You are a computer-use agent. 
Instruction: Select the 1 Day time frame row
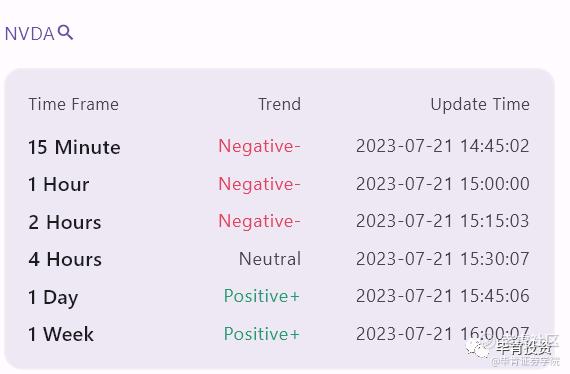(x=279, y=296)
